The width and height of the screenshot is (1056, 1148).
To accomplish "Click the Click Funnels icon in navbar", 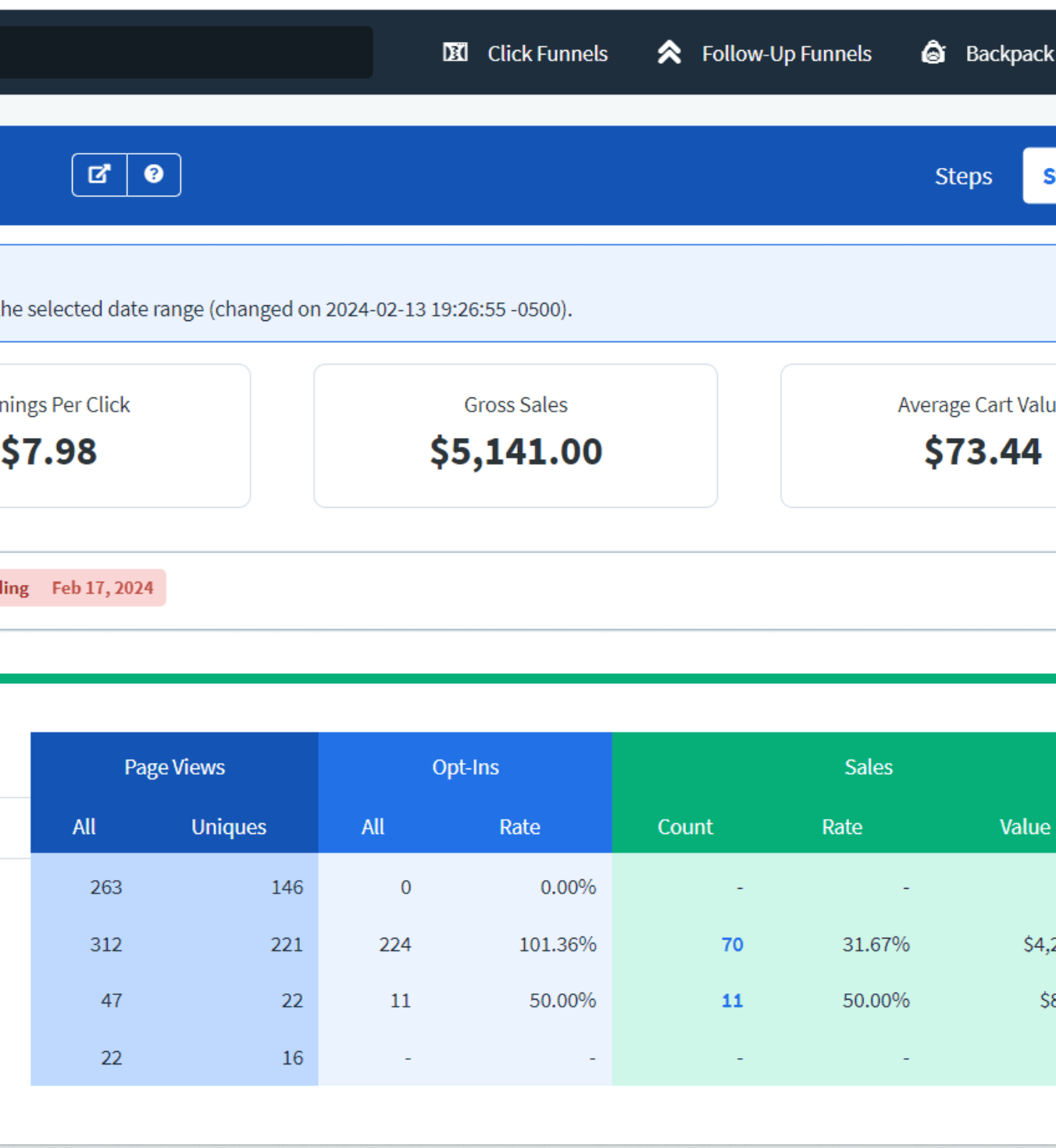I will [455, 52].
